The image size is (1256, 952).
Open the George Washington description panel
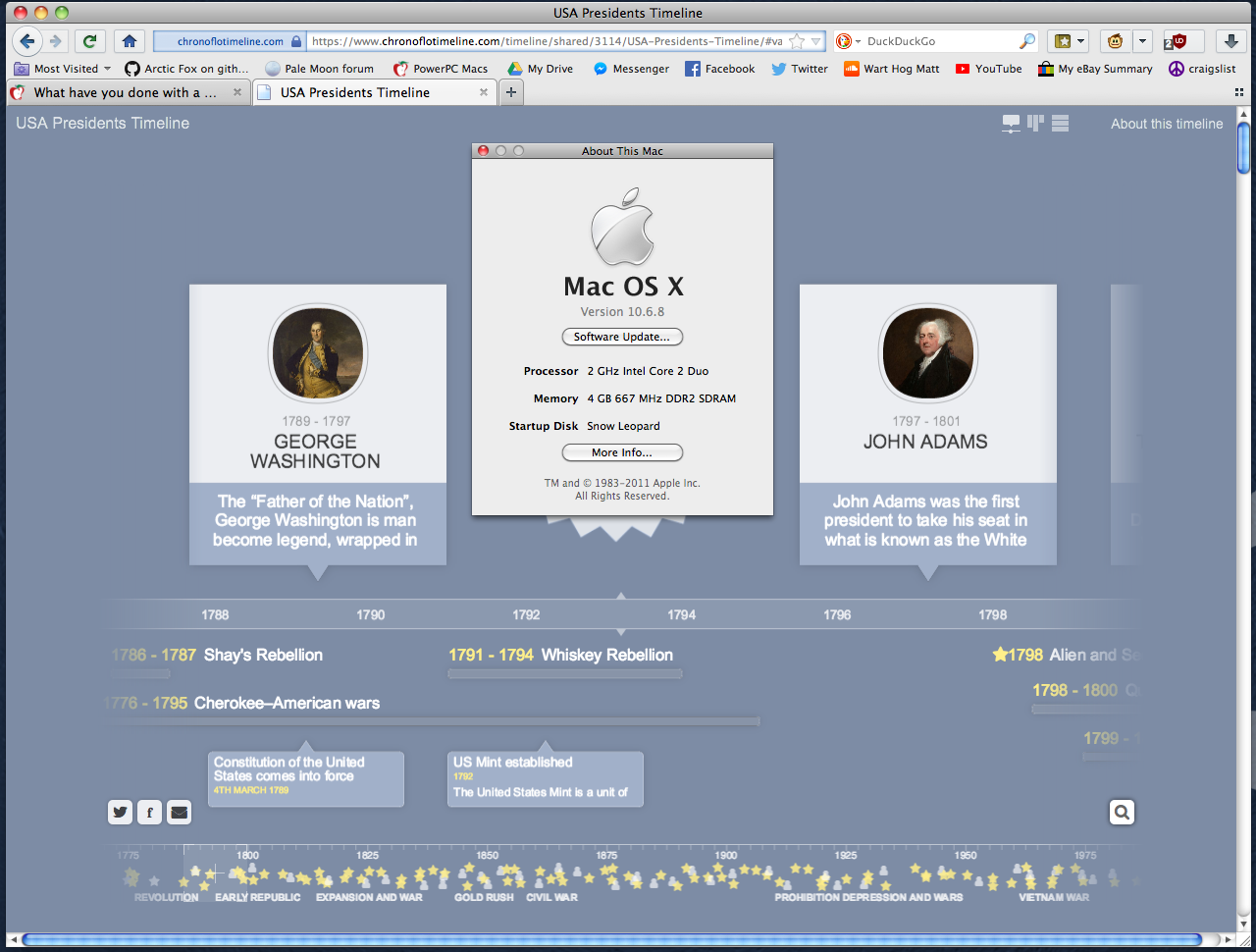(x=318, y=523)
